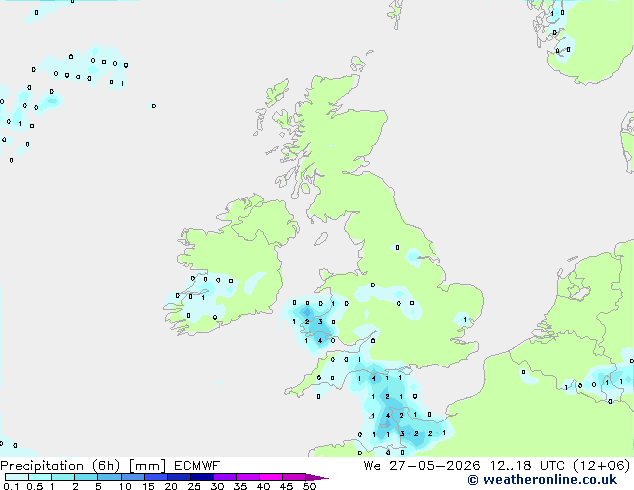Viewport: 634px width, 490px height.
Task: Click the '30' legend scale label
Action: point(217,486)
